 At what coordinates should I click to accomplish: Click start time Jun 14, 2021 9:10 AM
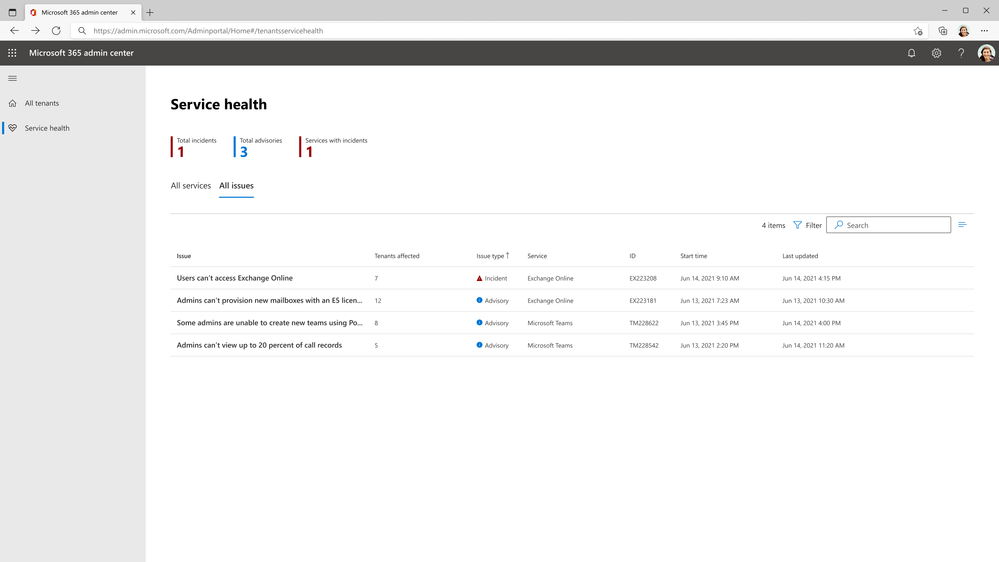[x=709, y=278]
